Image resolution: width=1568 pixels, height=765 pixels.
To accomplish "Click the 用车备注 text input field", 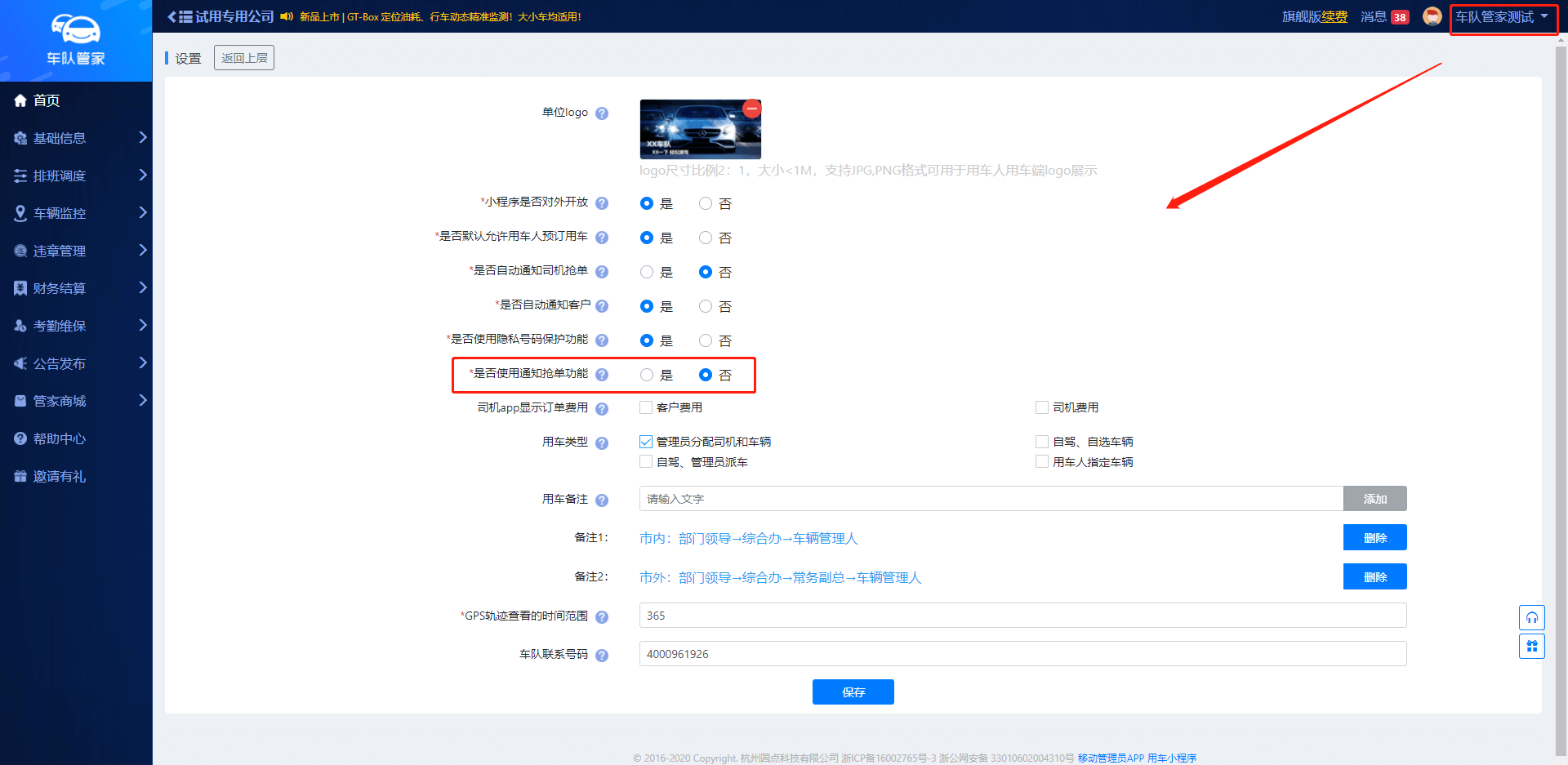I will pos(991,499).
